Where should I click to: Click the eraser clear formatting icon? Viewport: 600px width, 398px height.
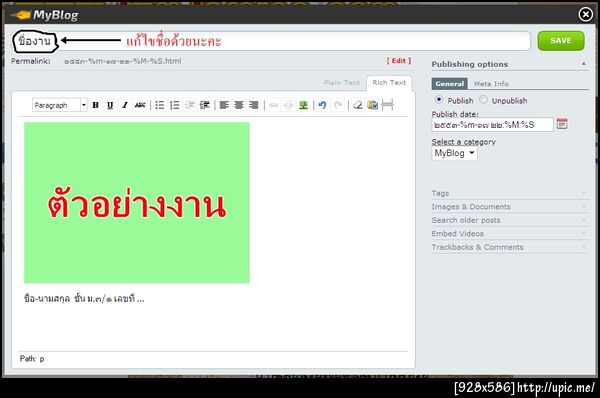[x=357, y=105]
